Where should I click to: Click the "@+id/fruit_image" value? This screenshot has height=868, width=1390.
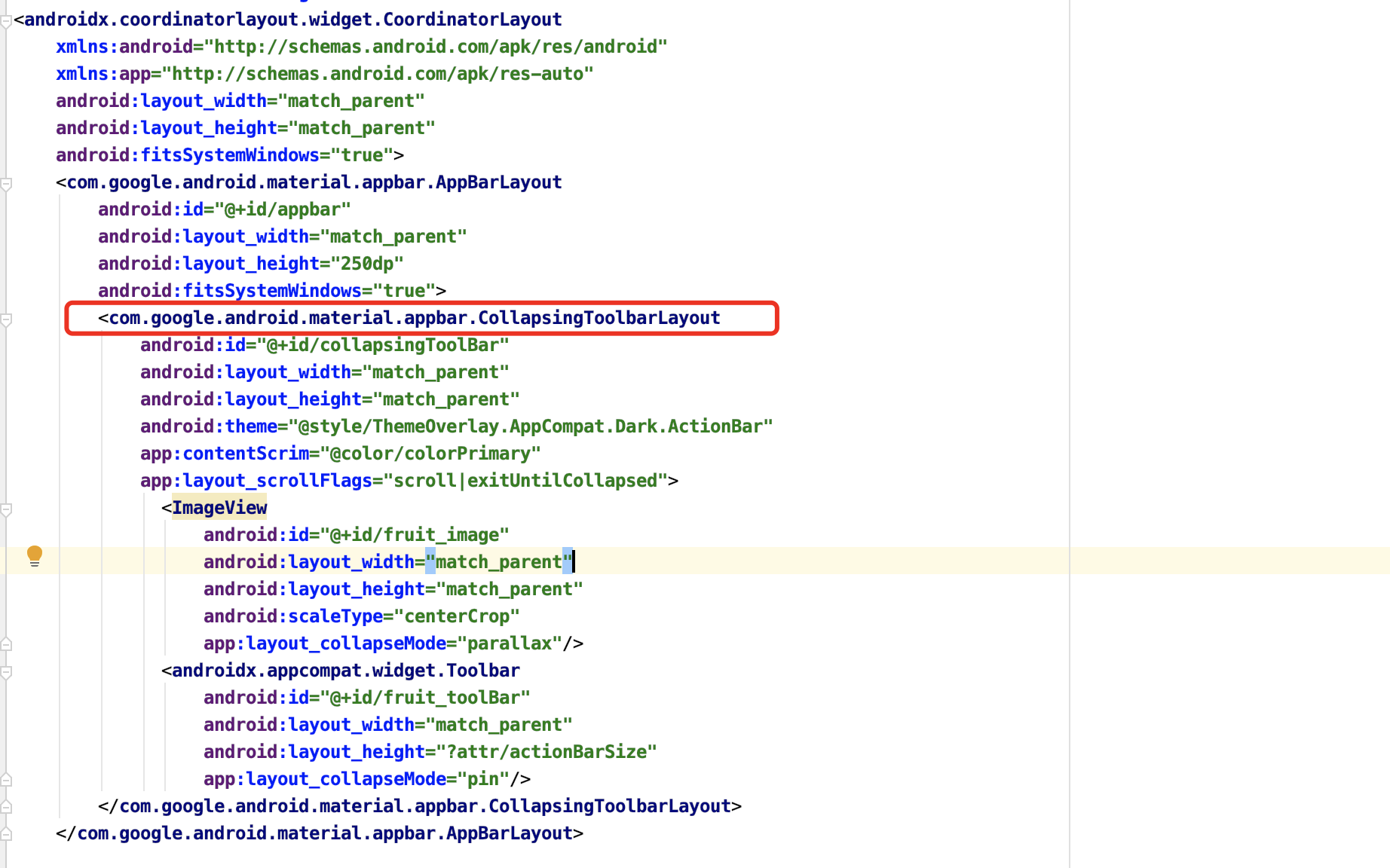coord(415,535)
